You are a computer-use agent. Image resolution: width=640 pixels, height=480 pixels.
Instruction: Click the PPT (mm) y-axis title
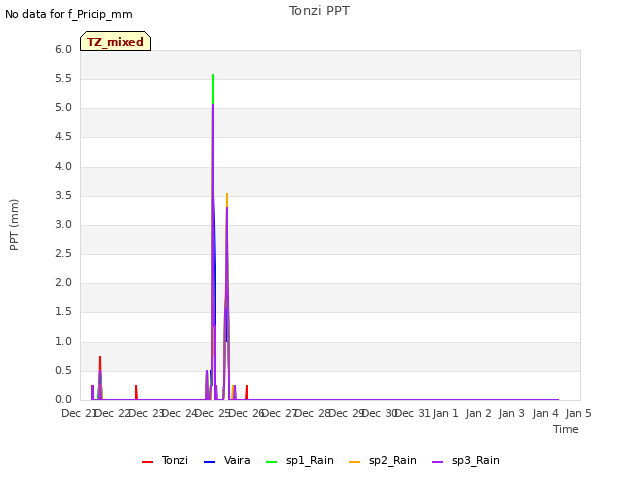14,224
